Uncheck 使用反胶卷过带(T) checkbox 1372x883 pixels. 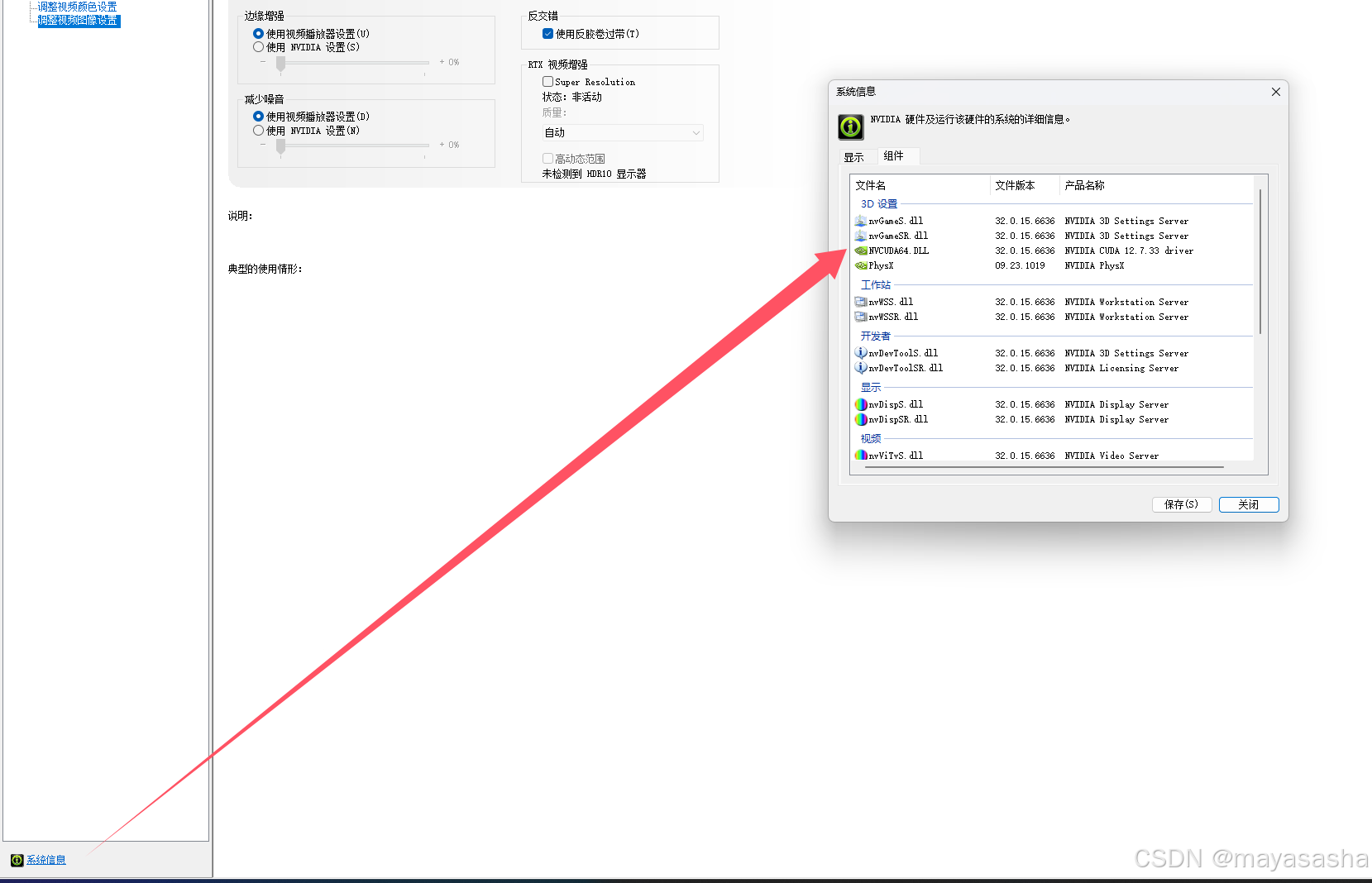point(547,34)
